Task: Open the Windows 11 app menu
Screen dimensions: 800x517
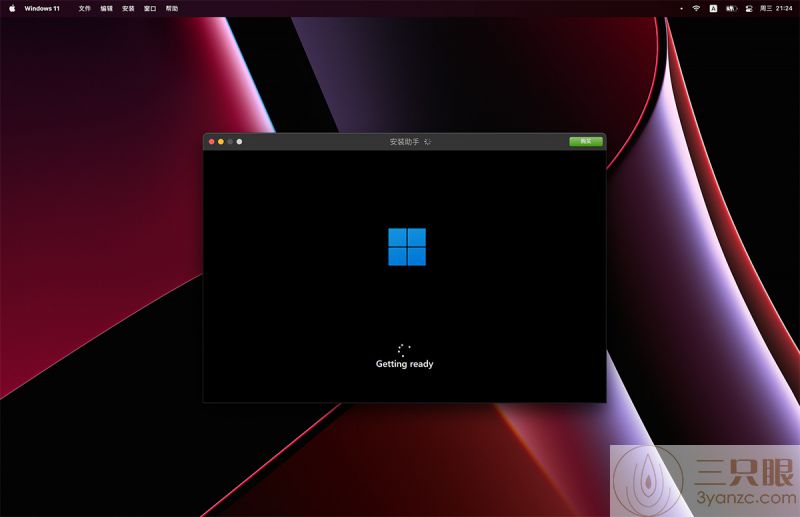Action: pos(42,8)
